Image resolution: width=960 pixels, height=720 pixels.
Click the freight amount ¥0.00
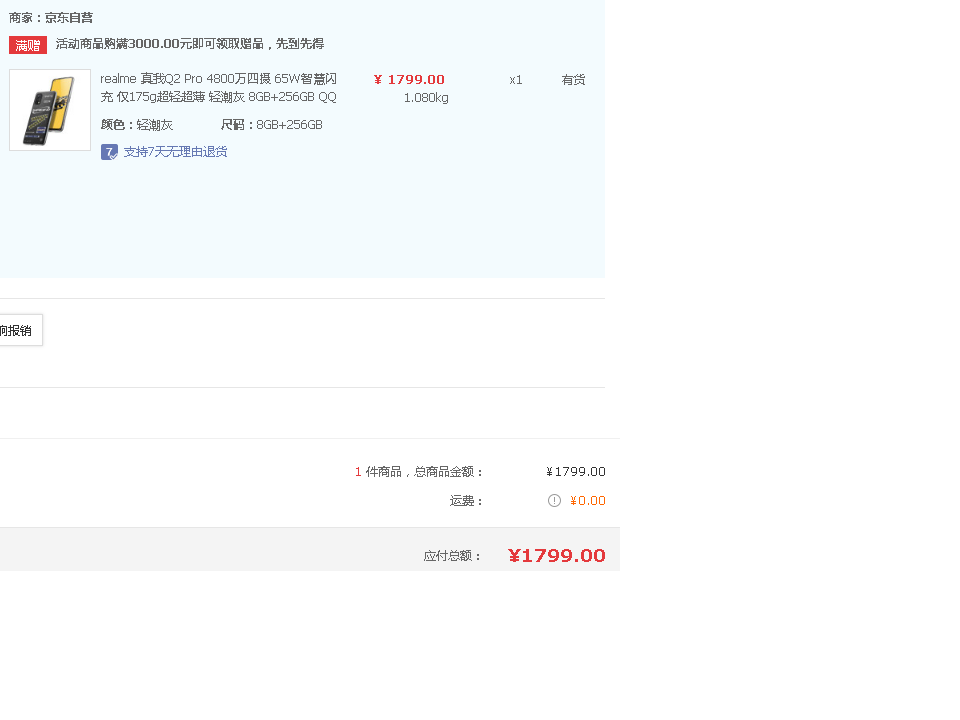tap(588, 501)
